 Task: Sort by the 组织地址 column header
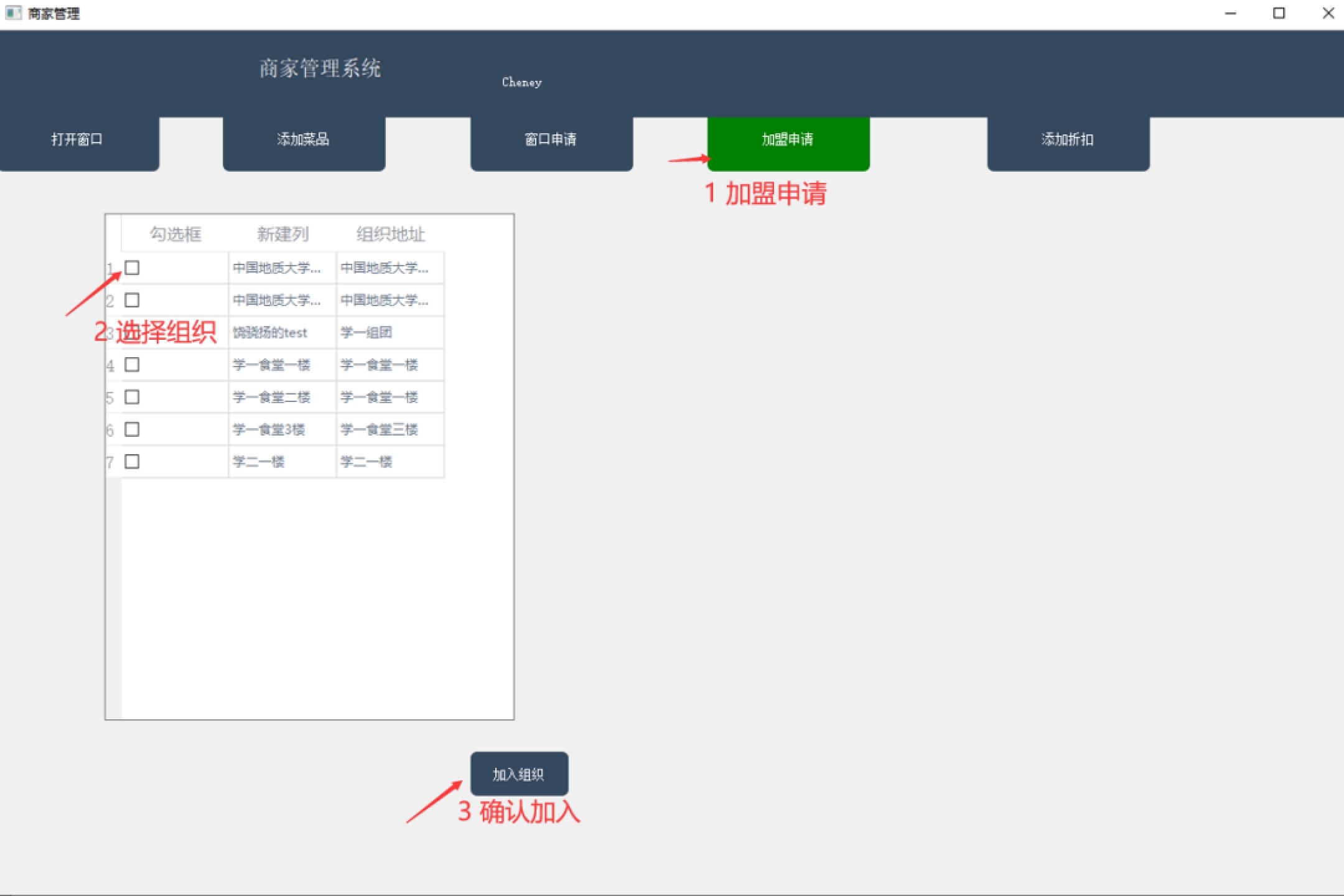[391, 234]
